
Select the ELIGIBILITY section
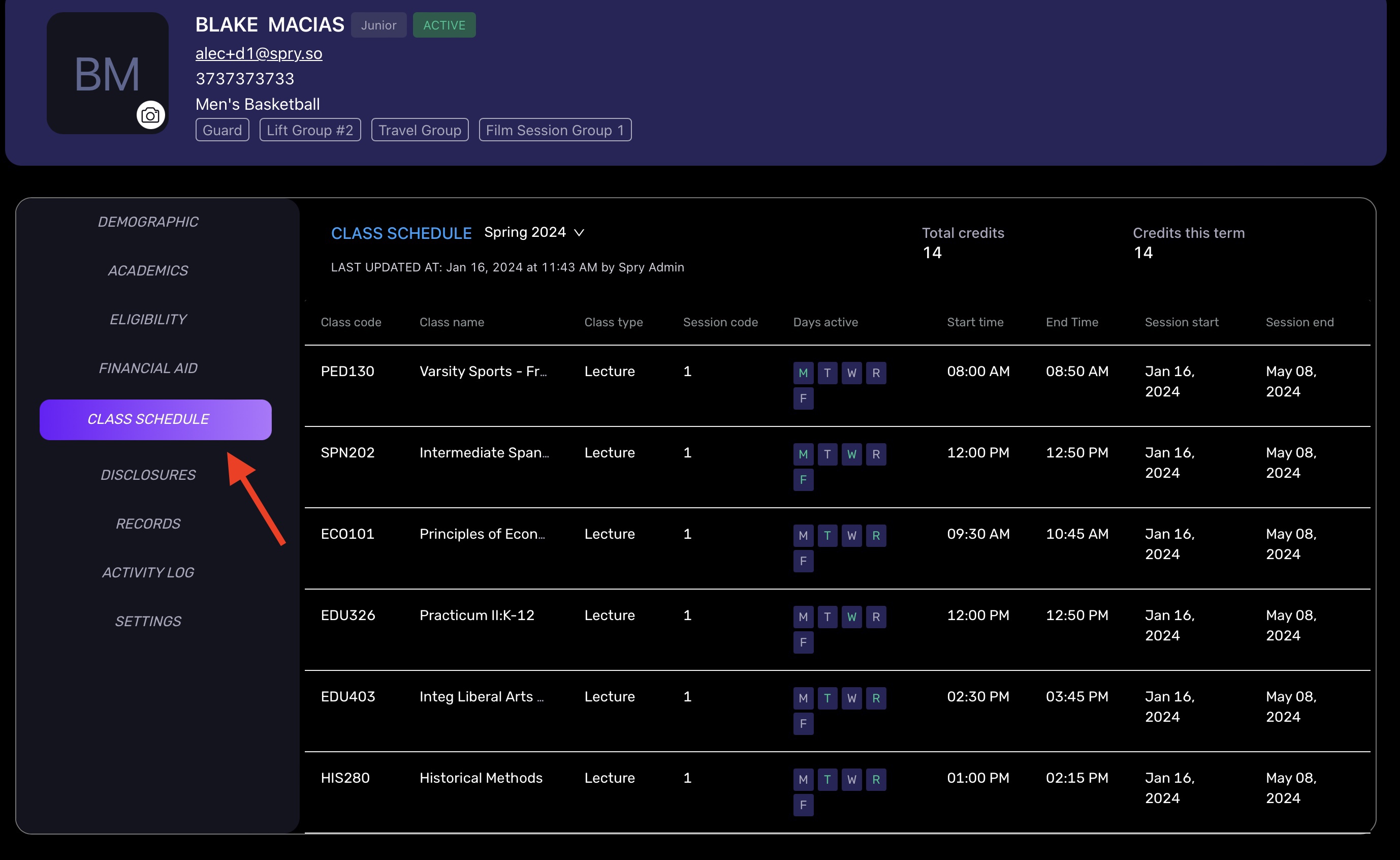click(x=148, y=319)
